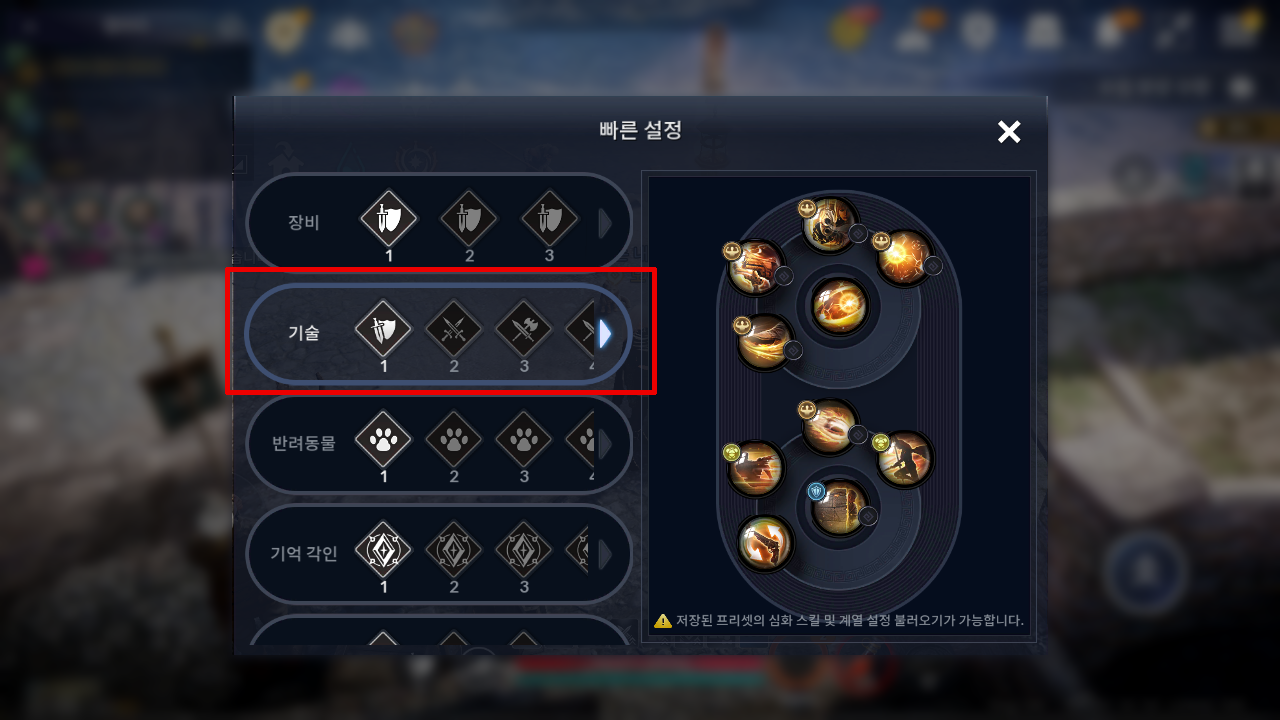Activate equipment (장비) preset 1
The image size is (1280, 720).
coord(388,219)
